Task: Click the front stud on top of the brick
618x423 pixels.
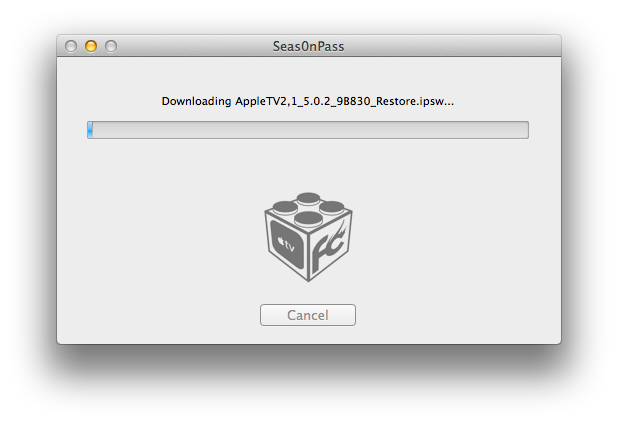Action: [310, 217]
